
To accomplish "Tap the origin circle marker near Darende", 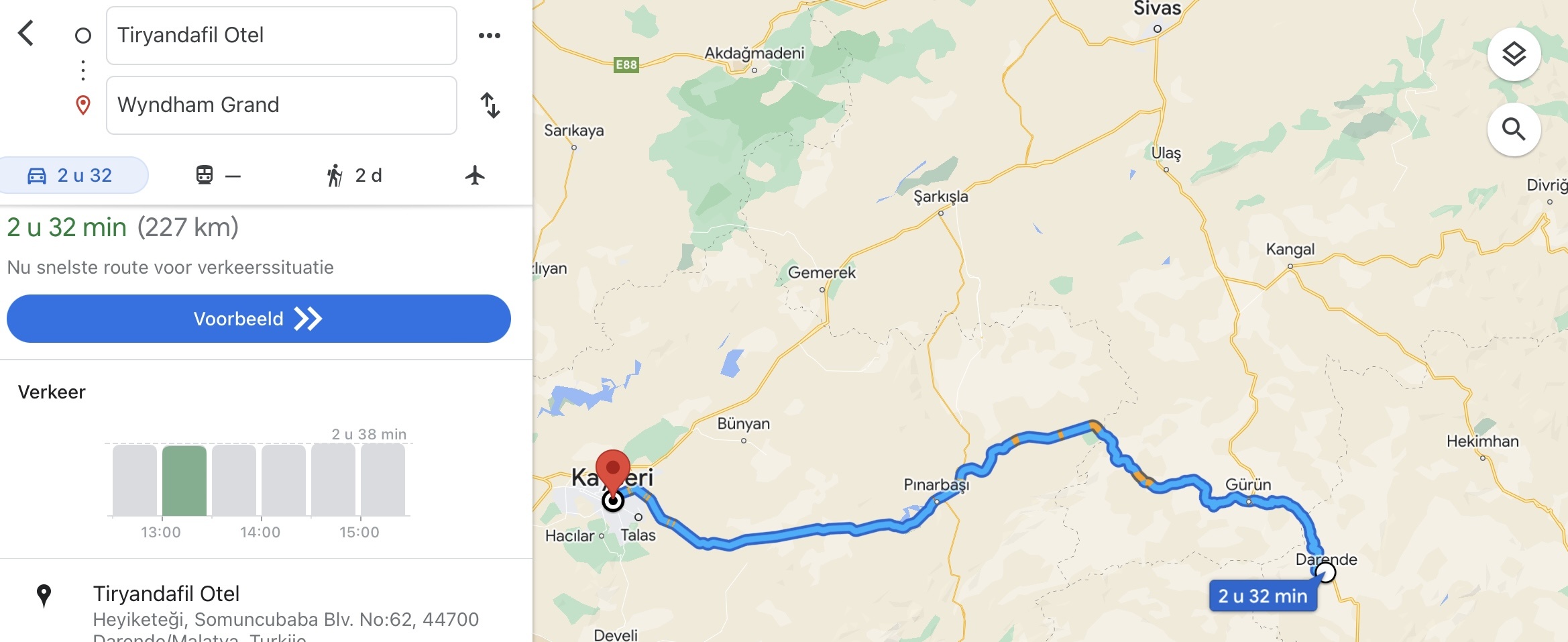I will tap(1325, 572).
